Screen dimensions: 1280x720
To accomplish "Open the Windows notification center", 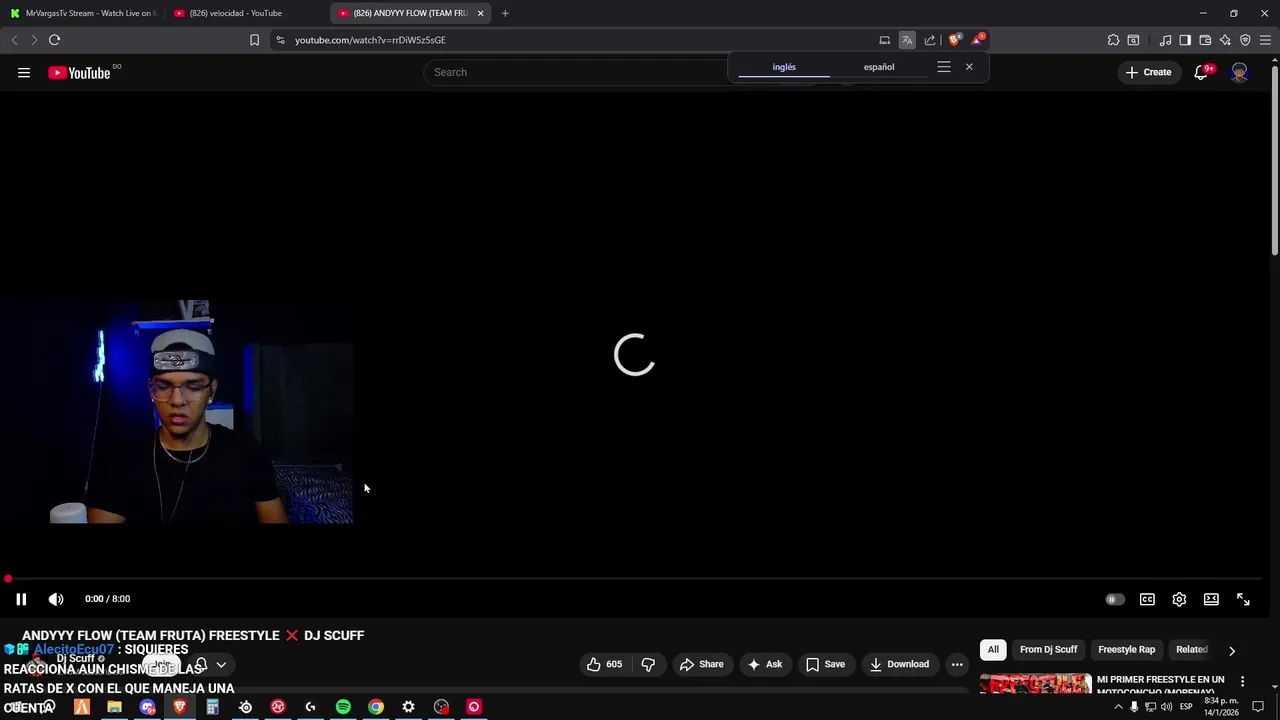I will pyautogui.click(x=1258, y=707).
